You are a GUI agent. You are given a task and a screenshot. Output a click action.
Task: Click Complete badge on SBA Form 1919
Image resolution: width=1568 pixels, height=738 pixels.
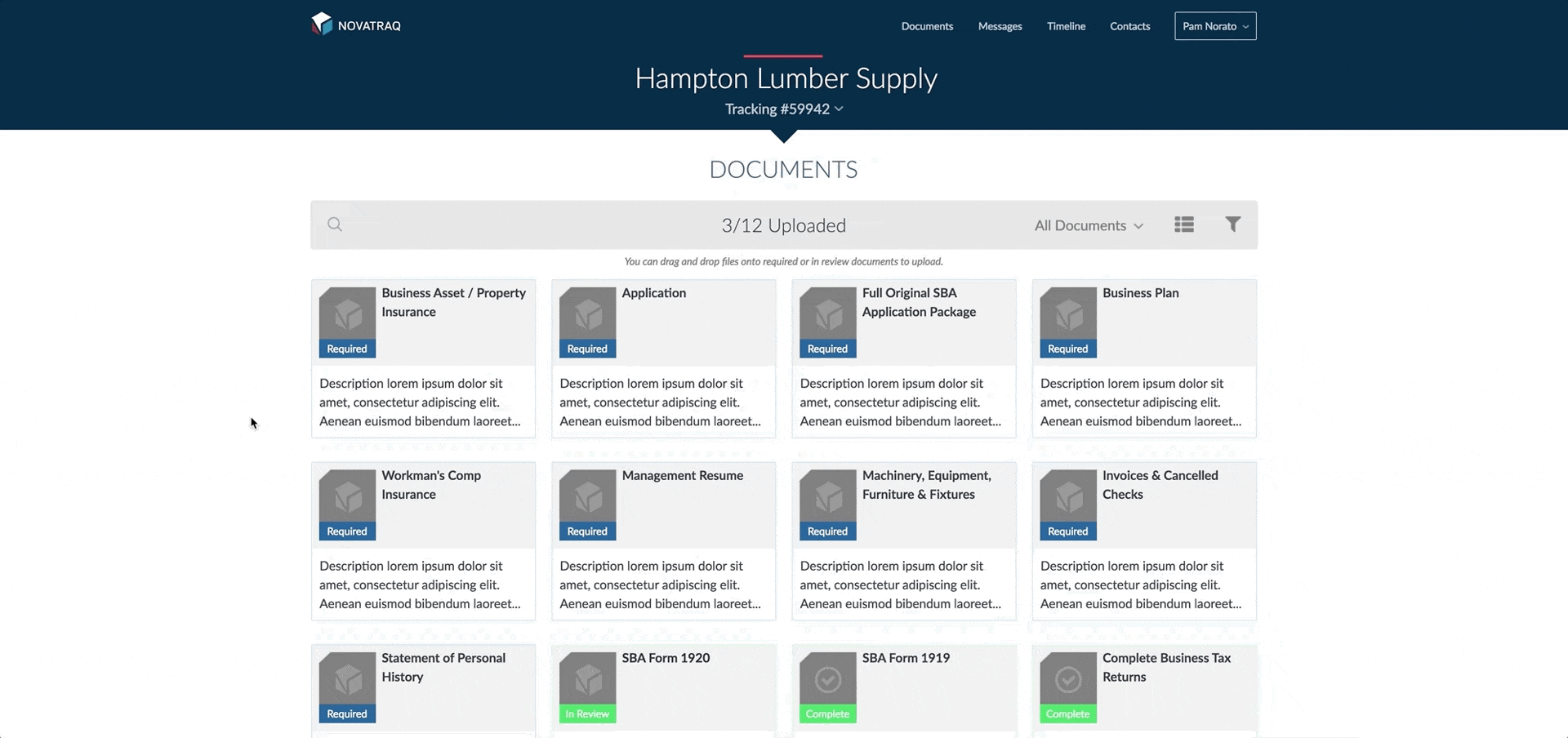(x=828, y=714)
